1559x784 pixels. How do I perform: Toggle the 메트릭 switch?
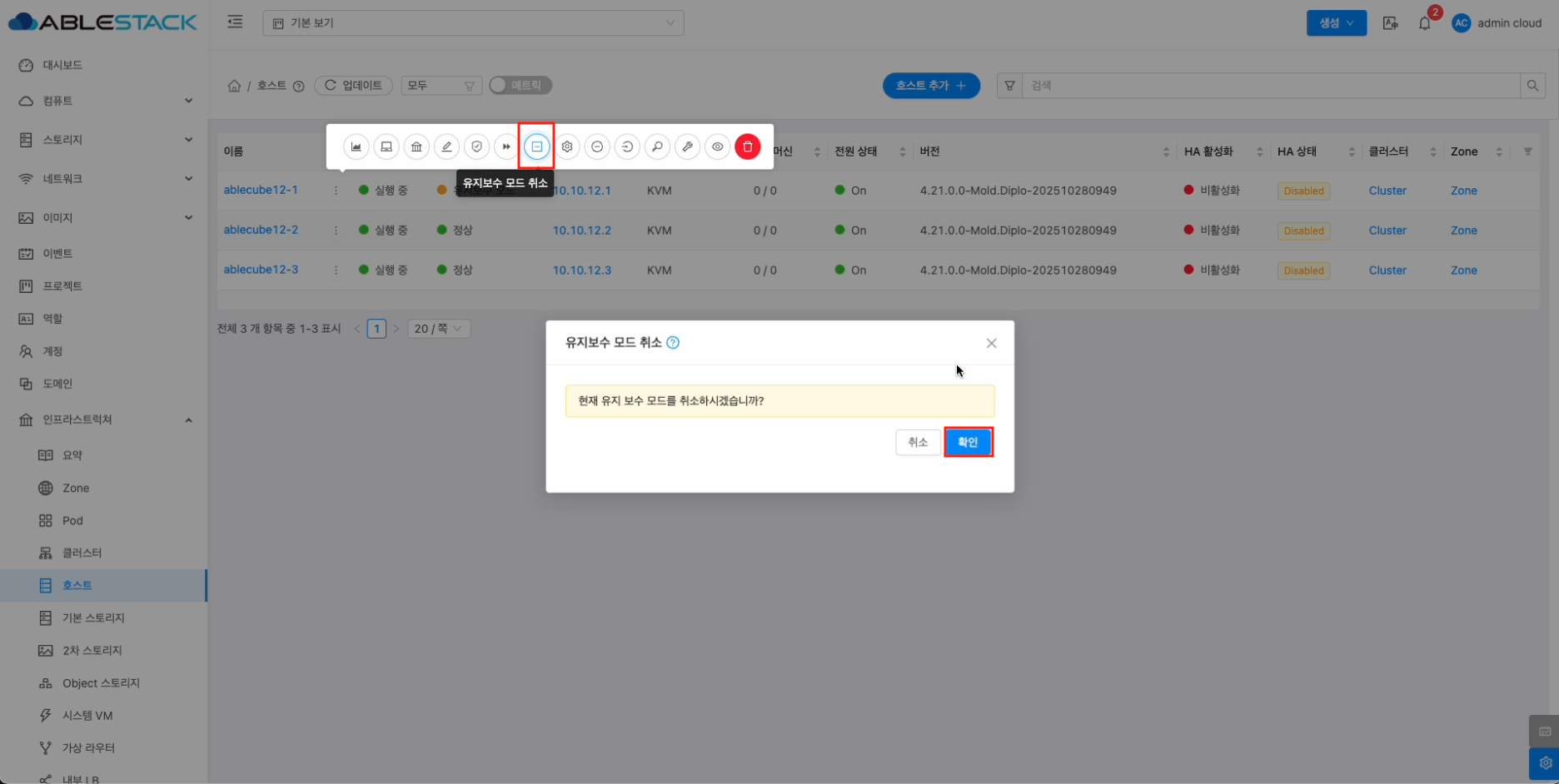(x=520, y=85)
